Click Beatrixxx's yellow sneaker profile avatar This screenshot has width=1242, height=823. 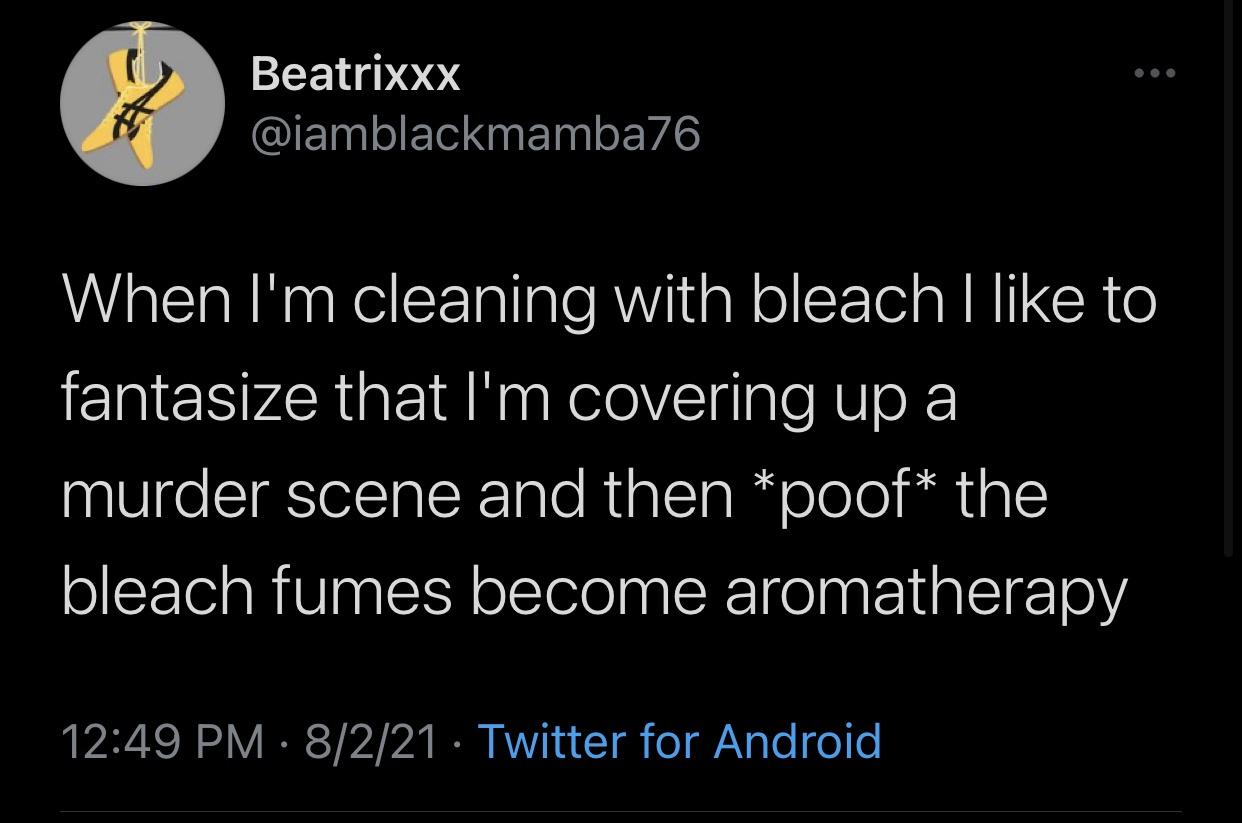(x=142, y=104)
